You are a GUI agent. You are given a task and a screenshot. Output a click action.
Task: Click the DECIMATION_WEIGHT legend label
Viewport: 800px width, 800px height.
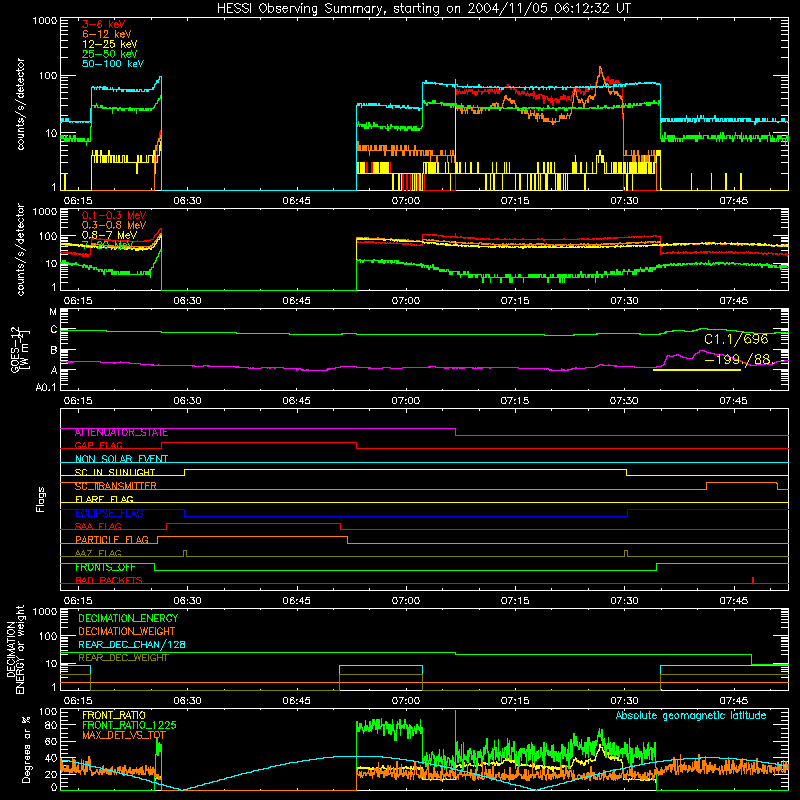point(127,631)
